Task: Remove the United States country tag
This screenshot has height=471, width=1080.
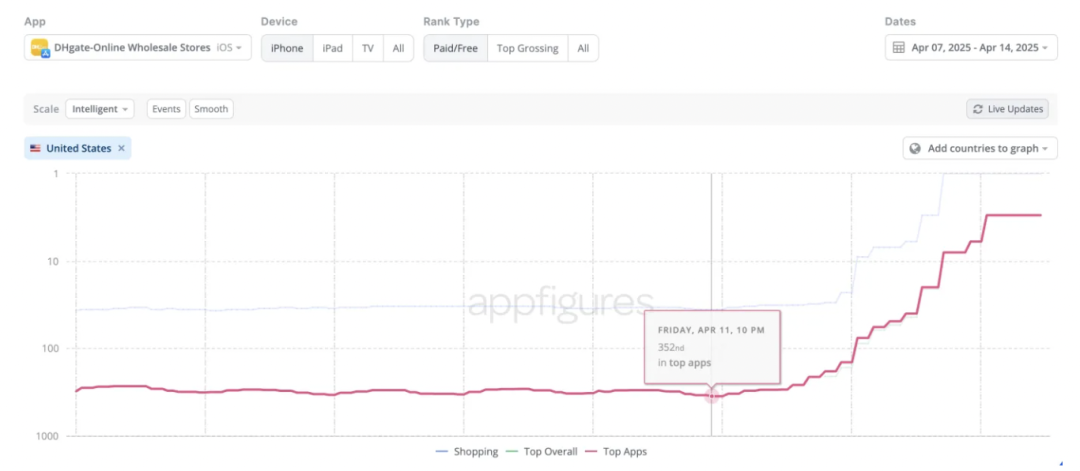Action: tap(121, 148)
